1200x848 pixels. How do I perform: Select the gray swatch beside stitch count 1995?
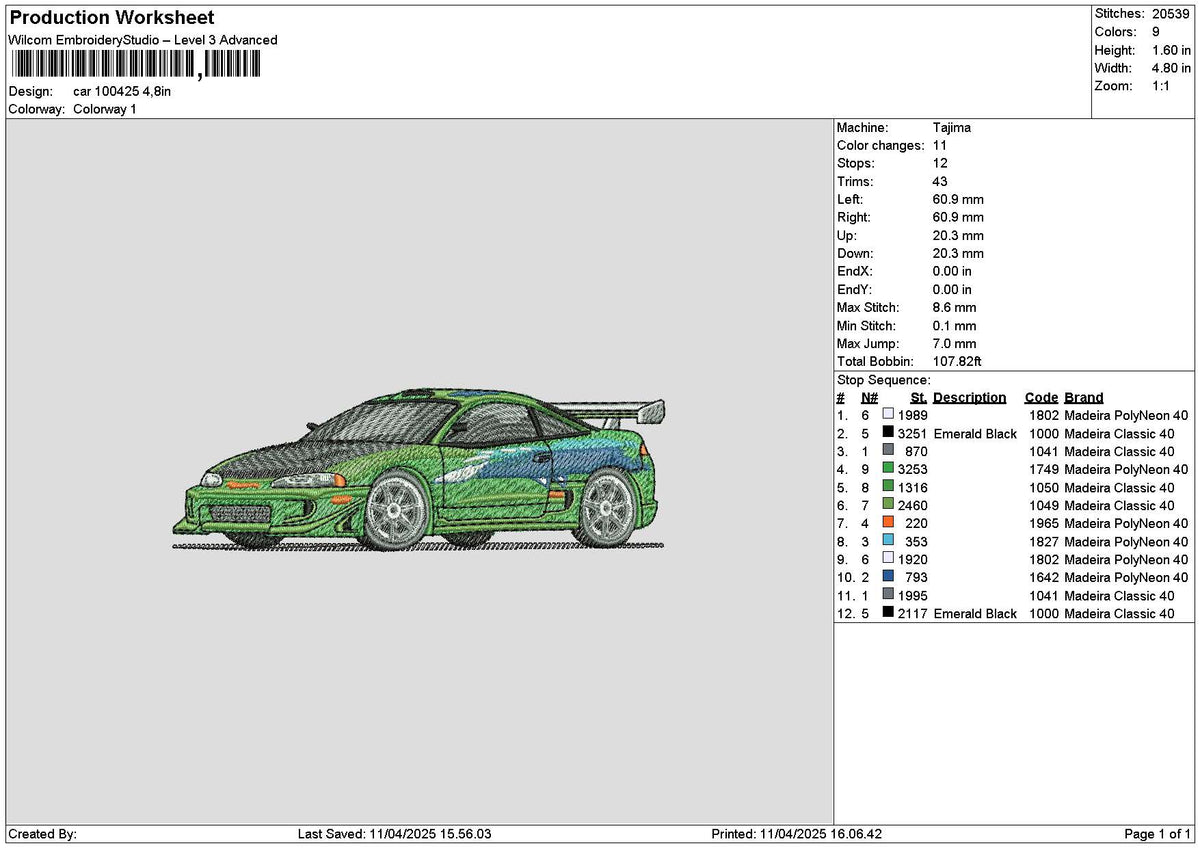click(888, 595)
